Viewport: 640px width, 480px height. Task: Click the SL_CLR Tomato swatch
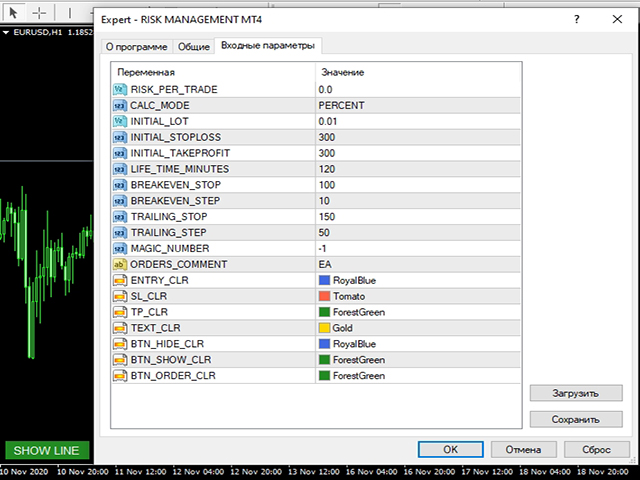click(324, 296)
